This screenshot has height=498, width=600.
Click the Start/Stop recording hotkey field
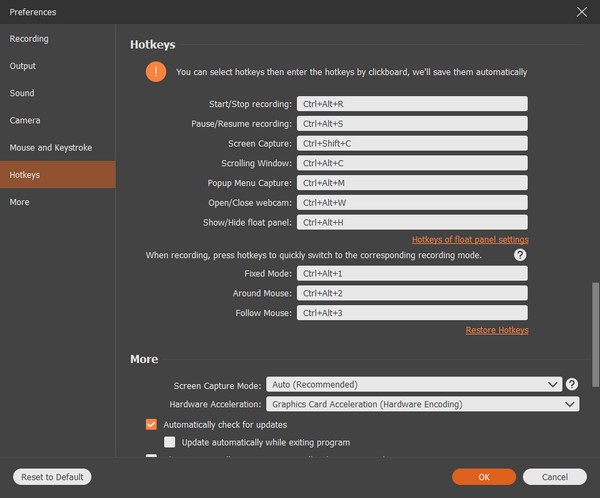pyautogui.click(x=412, y=104)
